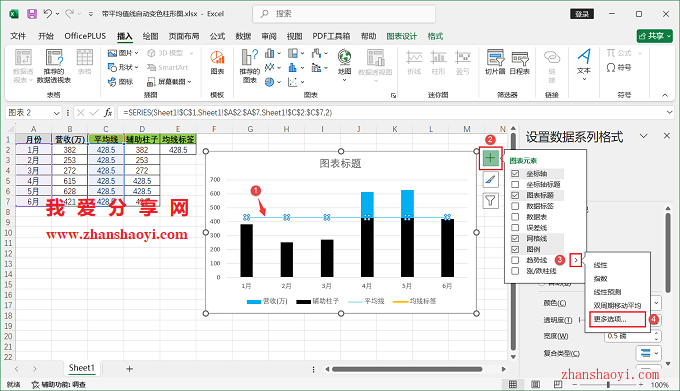Click the 共享 share button
Screen dimensions: 680x391
click(x=654, y=36)
